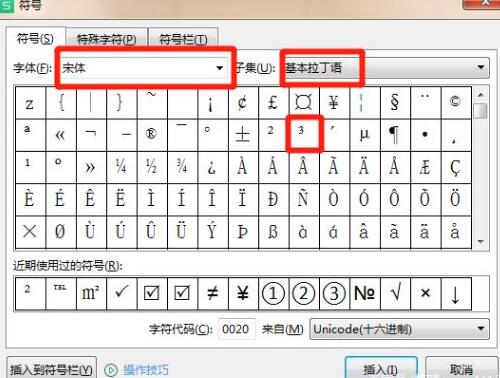Screen dimensions: 500x378
Task: Choose the Ø slashed O symbol
Action: pyautogui.click(x=61, y=231)
